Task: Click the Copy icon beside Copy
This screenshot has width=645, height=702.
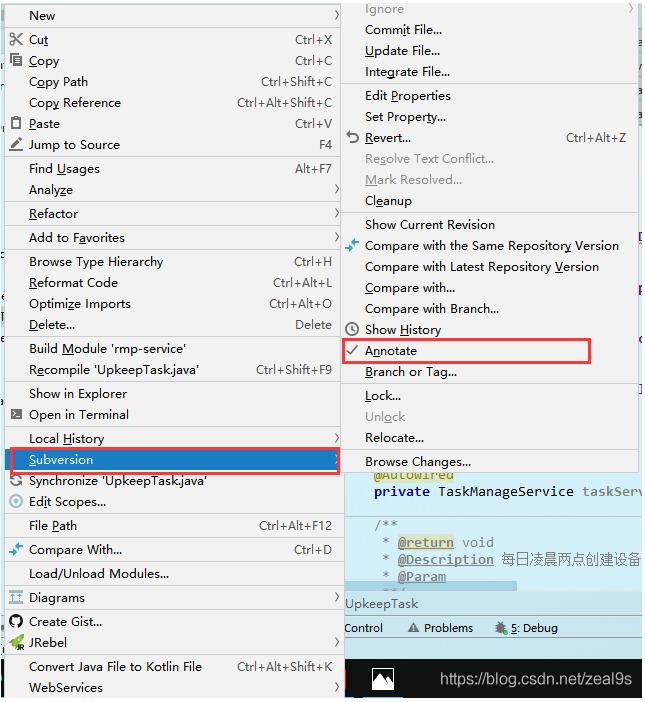Action: [x=16, y=60]
